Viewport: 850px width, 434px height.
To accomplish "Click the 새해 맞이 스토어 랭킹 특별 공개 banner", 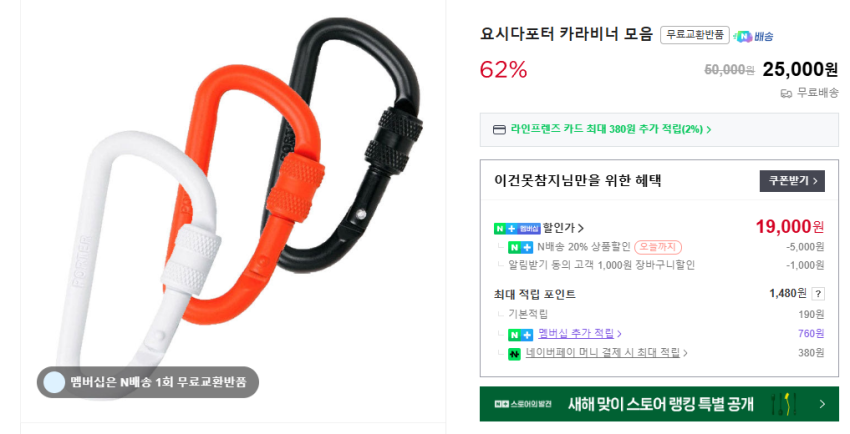I will 659,404.
